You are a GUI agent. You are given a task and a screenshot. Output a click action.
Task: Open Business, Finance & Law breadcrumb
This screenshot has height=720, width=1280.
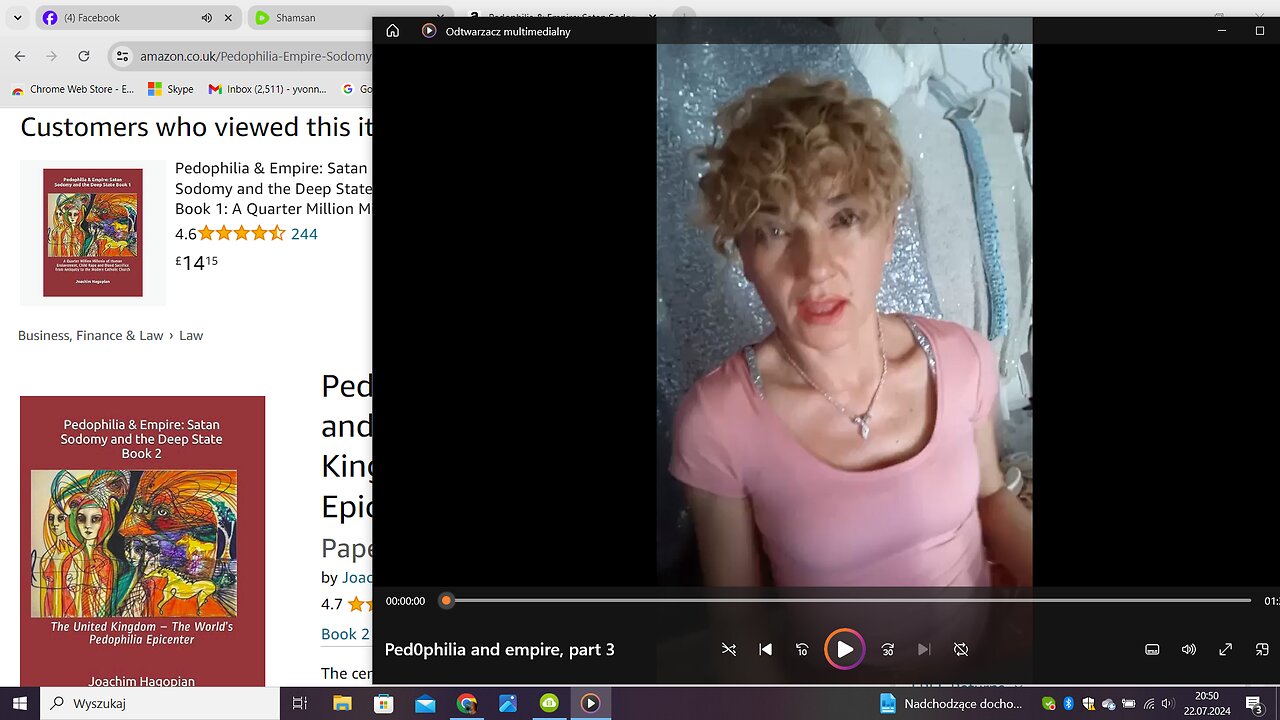[x=90, y=335]
